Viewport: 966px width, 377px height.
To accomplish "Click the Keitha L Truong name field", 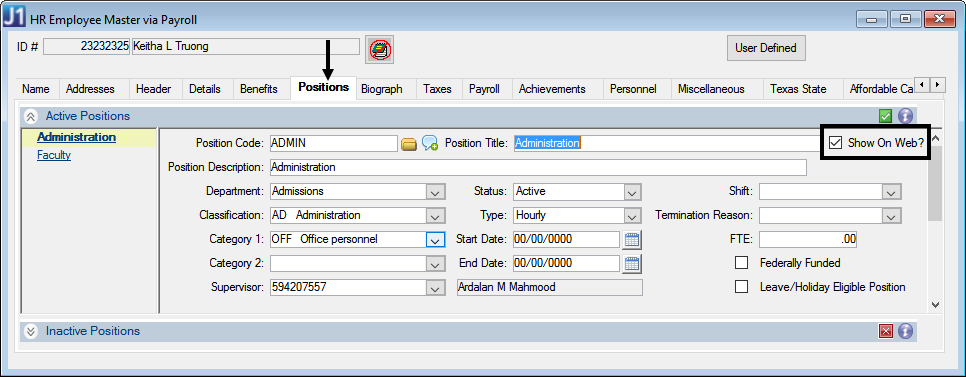I will point(245,47).
